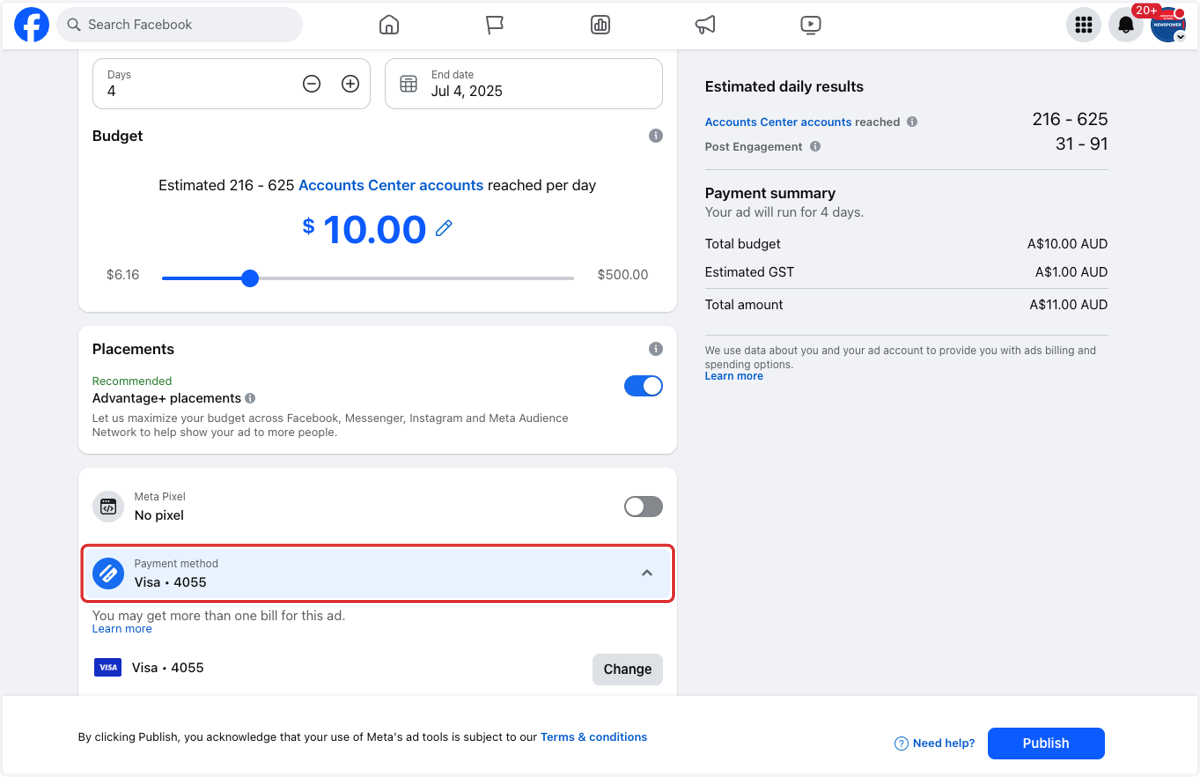Show Post Engagement info icon
The height and width of the screenshot is (777, 1200).
point(815,147)
